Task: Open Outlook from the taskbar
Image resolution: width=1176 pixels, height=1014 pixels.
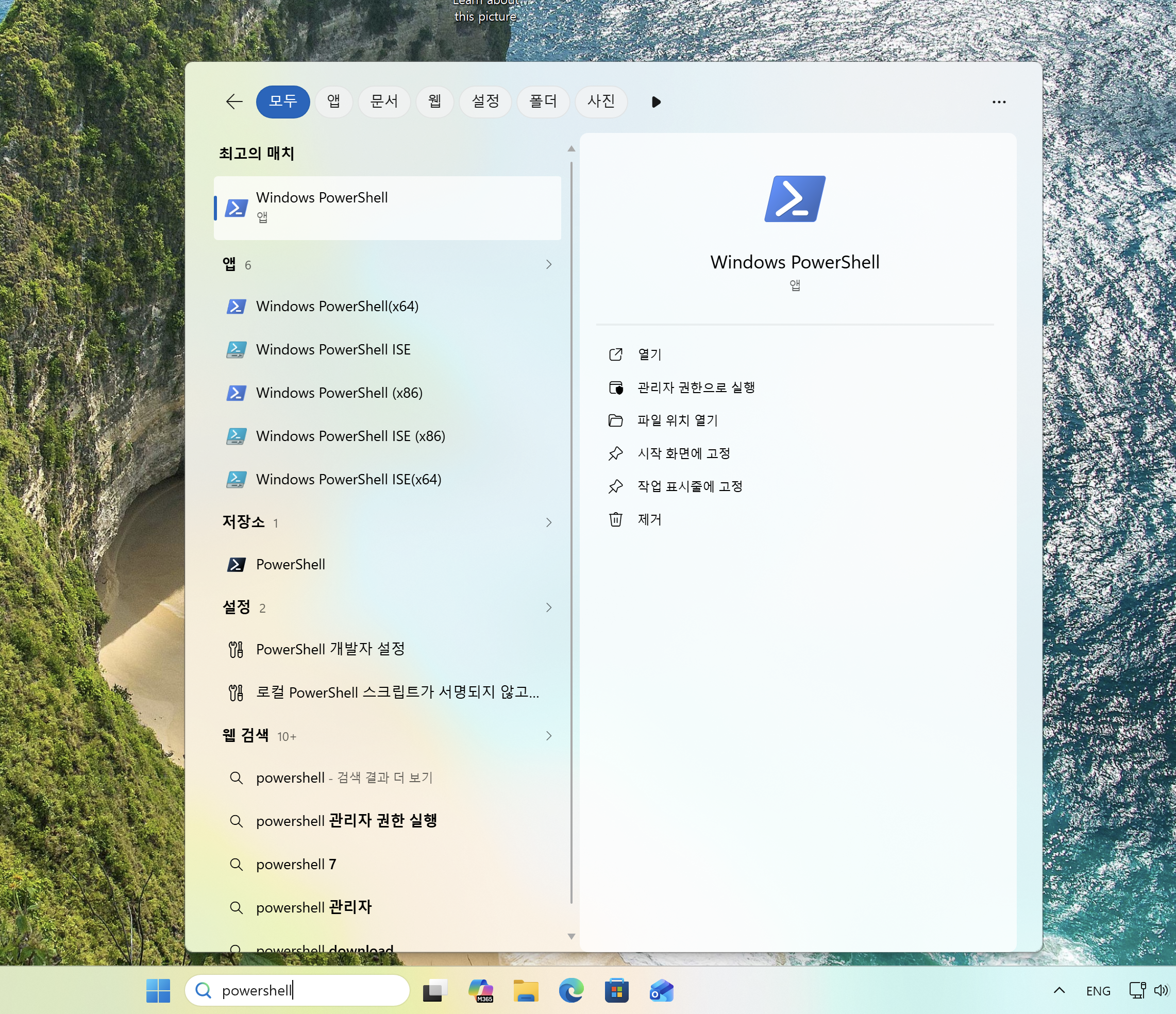Action: (662, 991)
